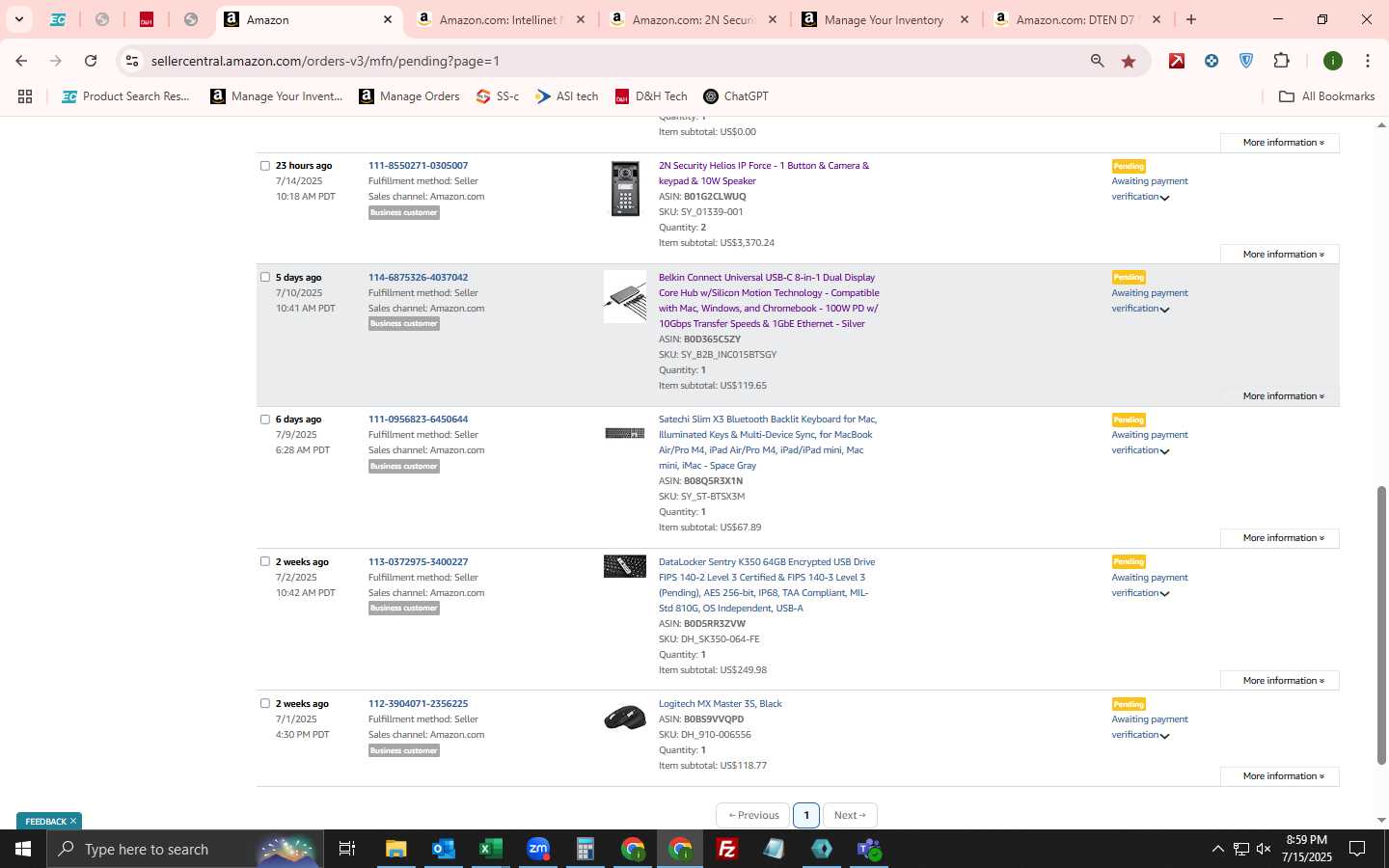Select checkbox for order 113-0372975-3400227
This screenshot has width=1389, height=868.
click(x=265, y=561)
